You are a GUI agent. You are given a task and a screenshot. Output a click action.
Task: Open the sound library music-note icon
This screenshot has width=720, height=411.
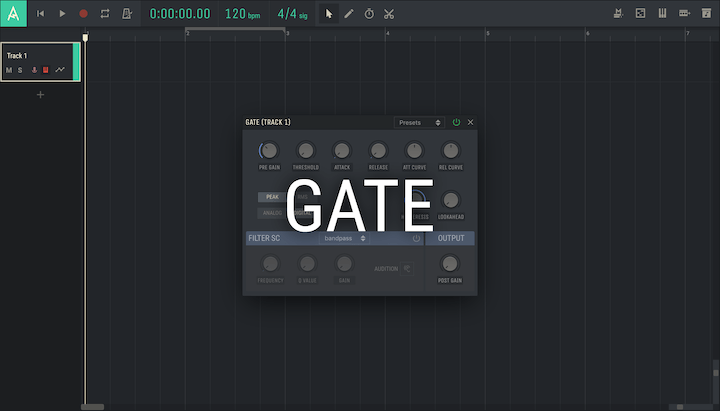tap(706, 13)
